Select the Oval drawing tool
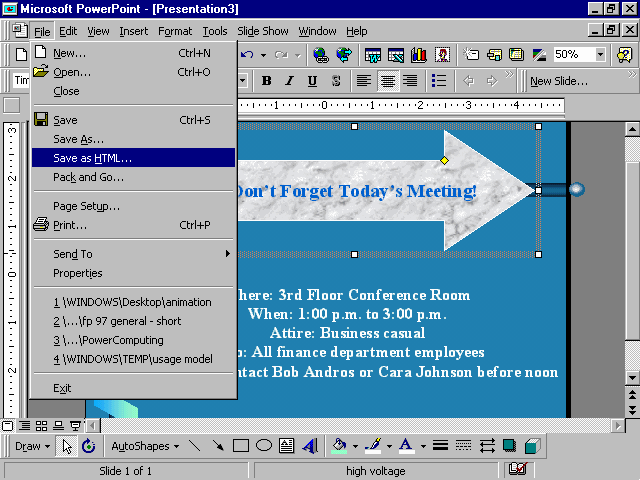640x480 pixels. pyautogui.click(x=264, y=446)
